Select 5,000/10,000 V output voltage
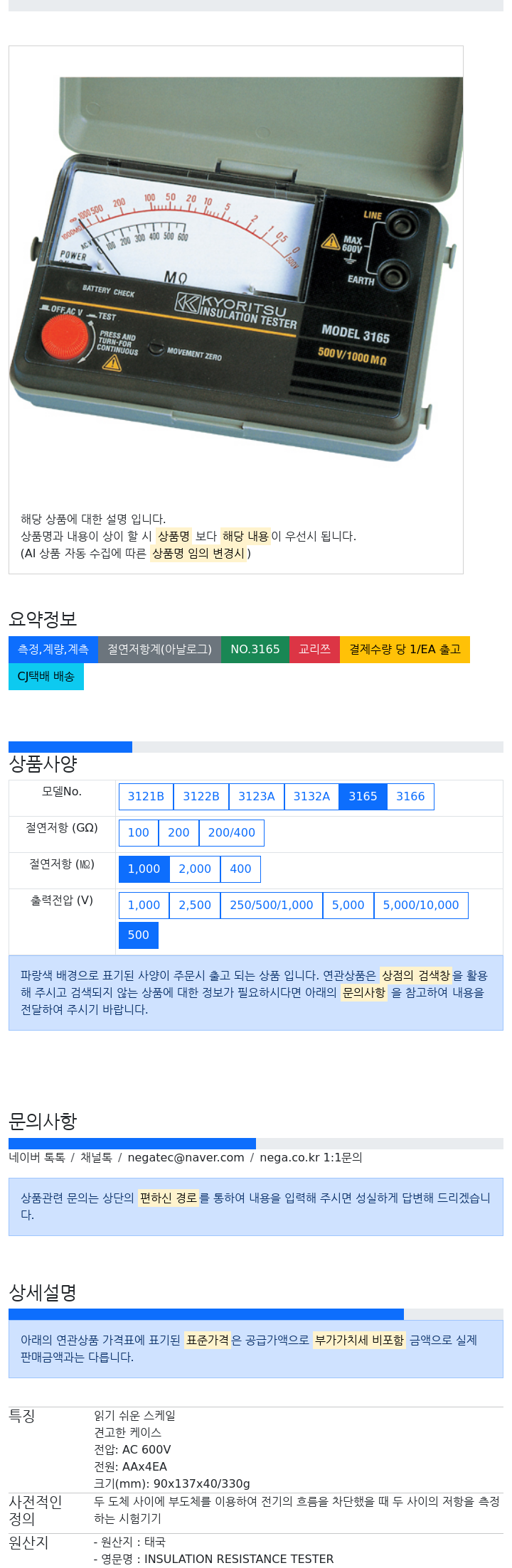The width and height of the screenshot is (512, 1568). click(421, 905)
